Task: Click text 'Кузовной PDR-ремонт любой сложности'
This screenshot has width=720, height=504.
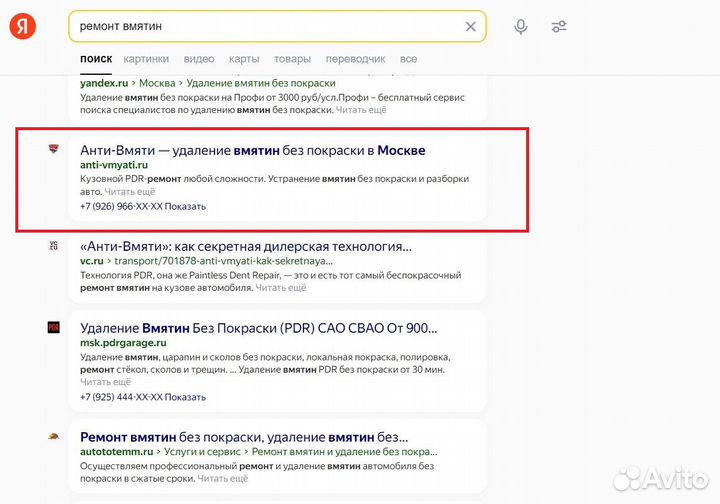Action: [172, 179]
